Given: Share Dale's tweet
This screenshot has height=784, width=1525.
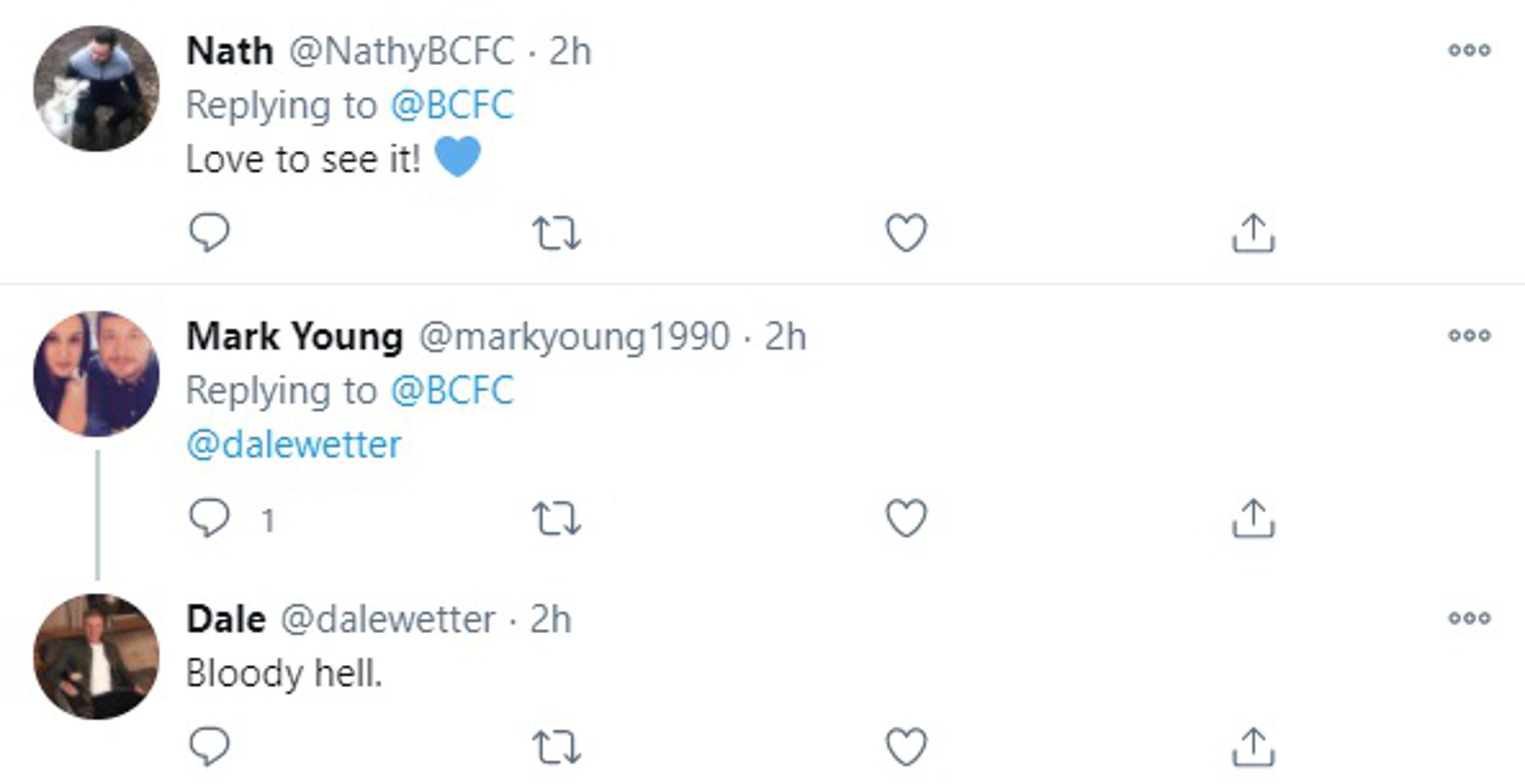Looking at the screenshot, I should (1253, 746).
